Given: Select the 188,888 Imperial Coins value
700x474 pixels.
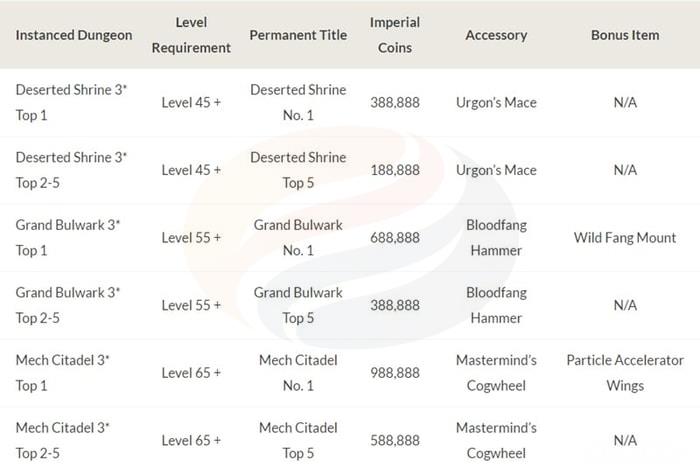Looking at the screenshot, I should [394, 170].
